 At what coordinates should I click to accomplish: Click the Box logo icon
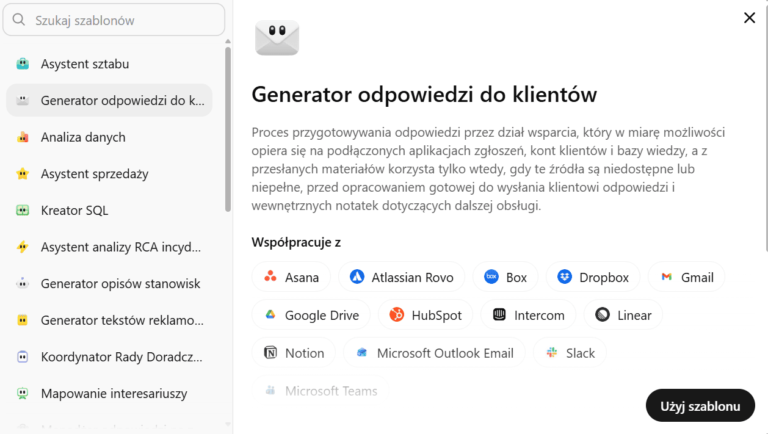pos(491,277)
